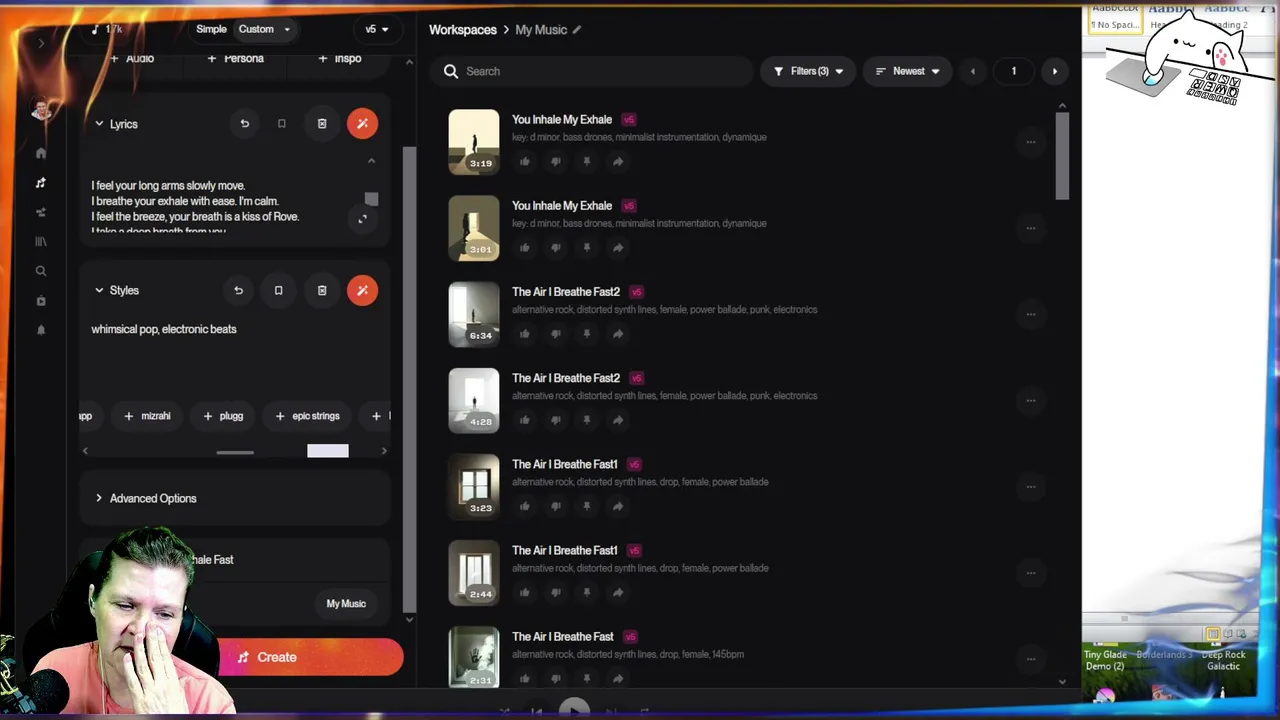Go to the previous page of songs
The image size is (1280, 720).
(973, 71)
